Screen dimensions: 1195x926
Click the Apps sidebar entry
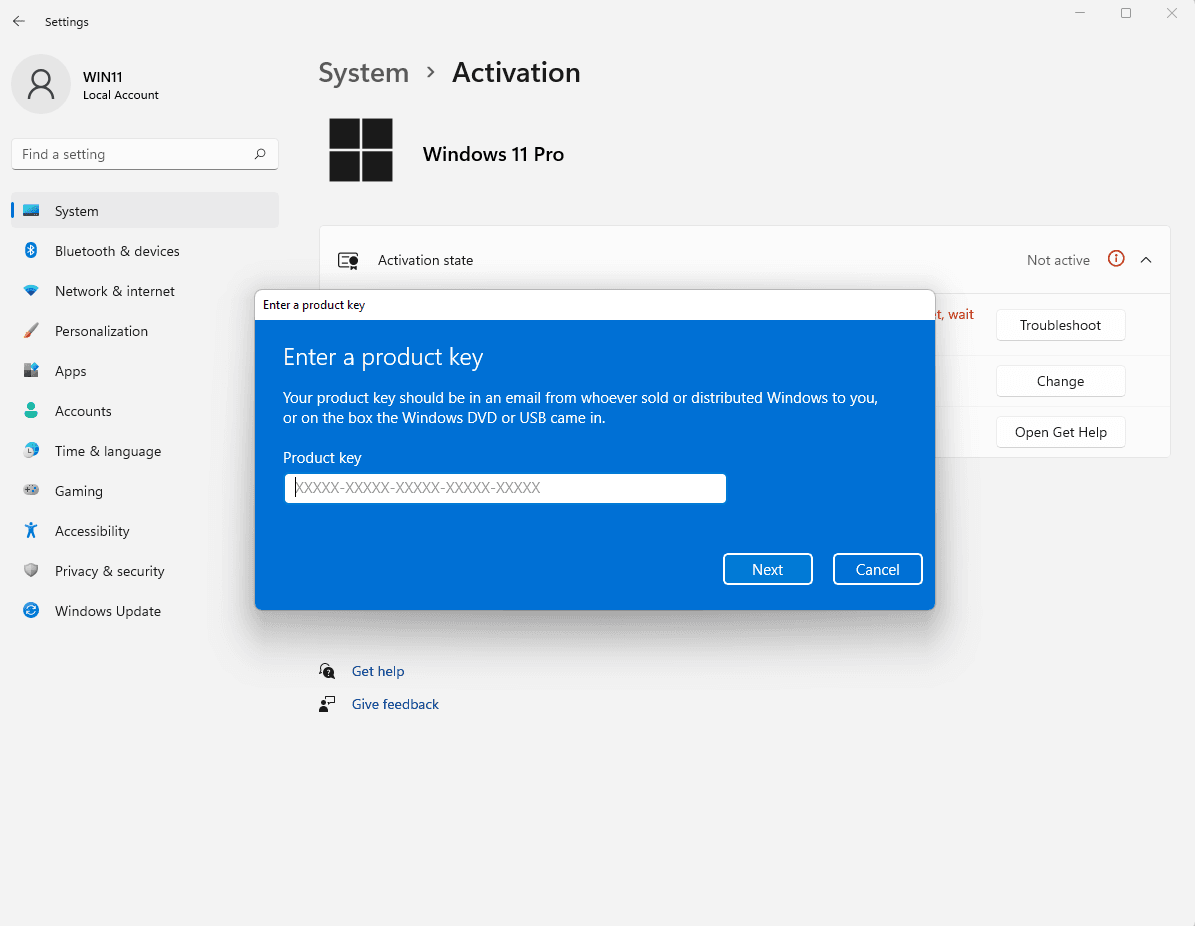(x=70, y=371)
